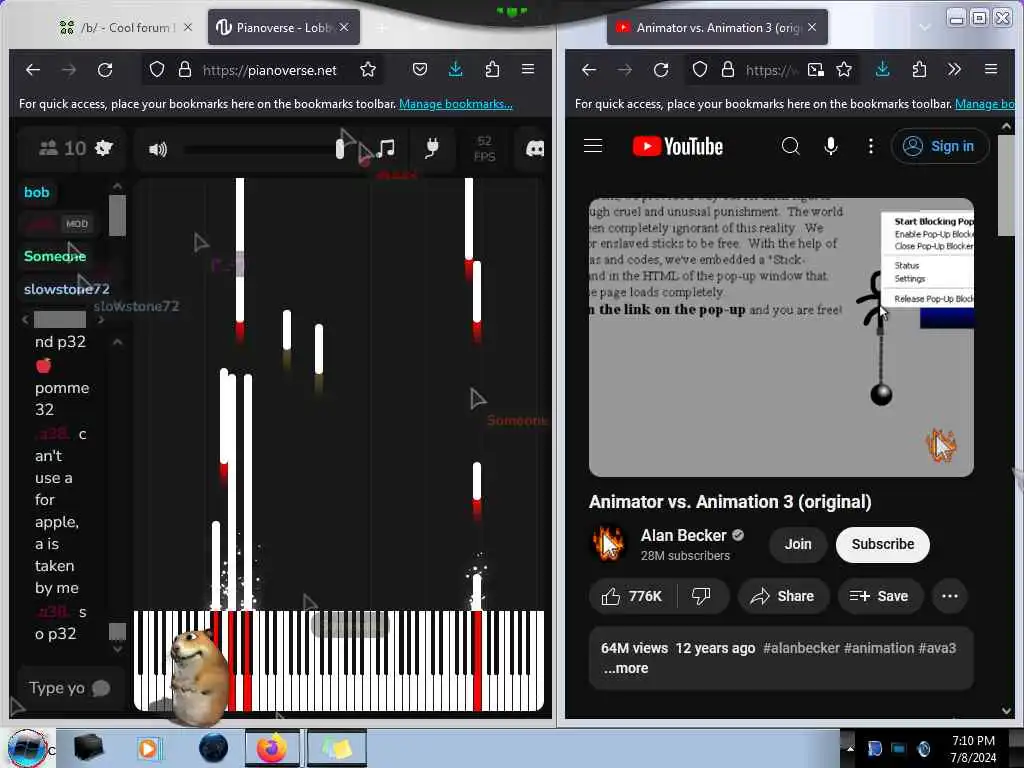The height and width of the screenshot is (768, 1024).
Task: Close the /b/ Cool forum tab
Action: 188,27
